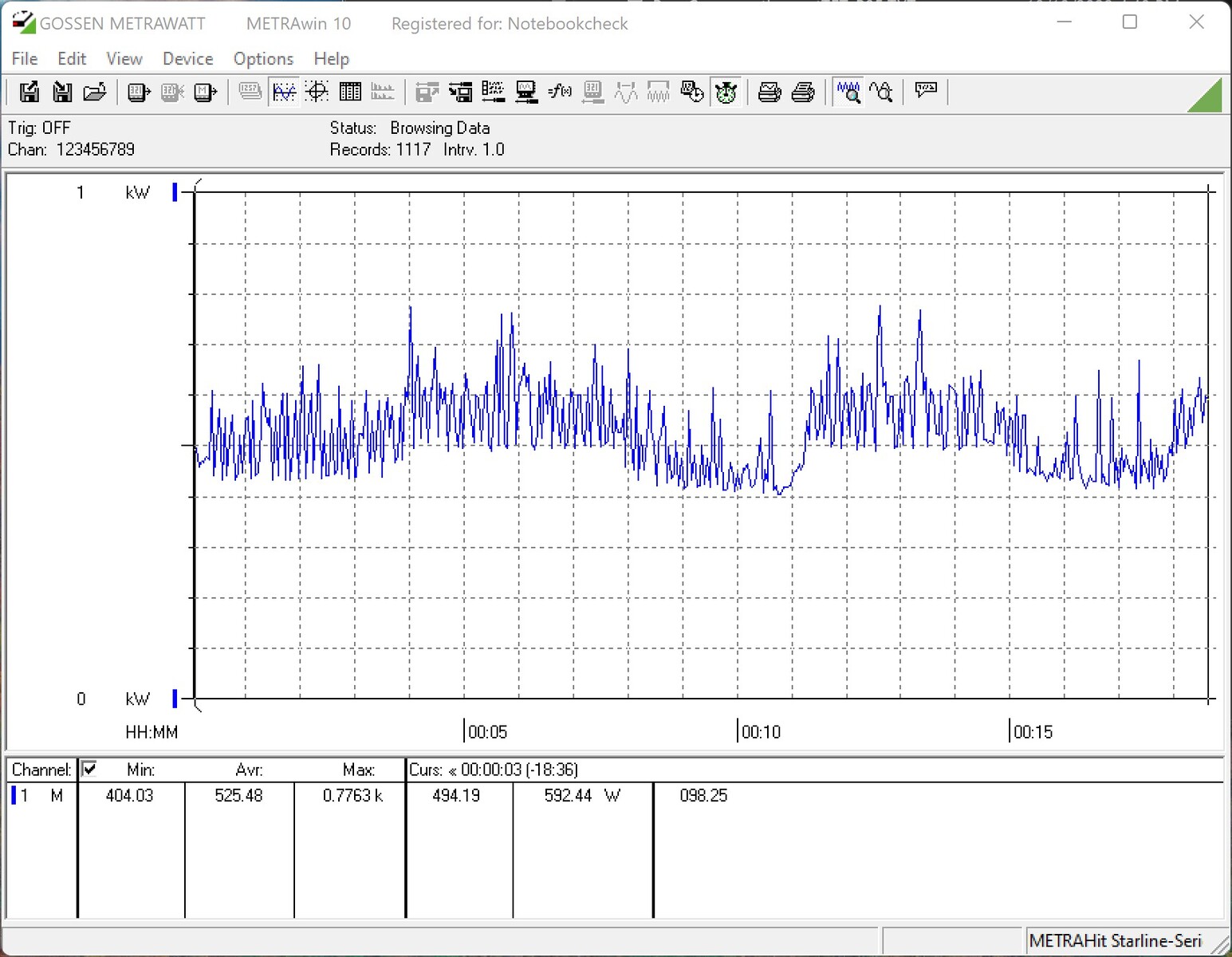Open the File menu
Viewport: 1232px width, 957px height.
pos(25,59)
